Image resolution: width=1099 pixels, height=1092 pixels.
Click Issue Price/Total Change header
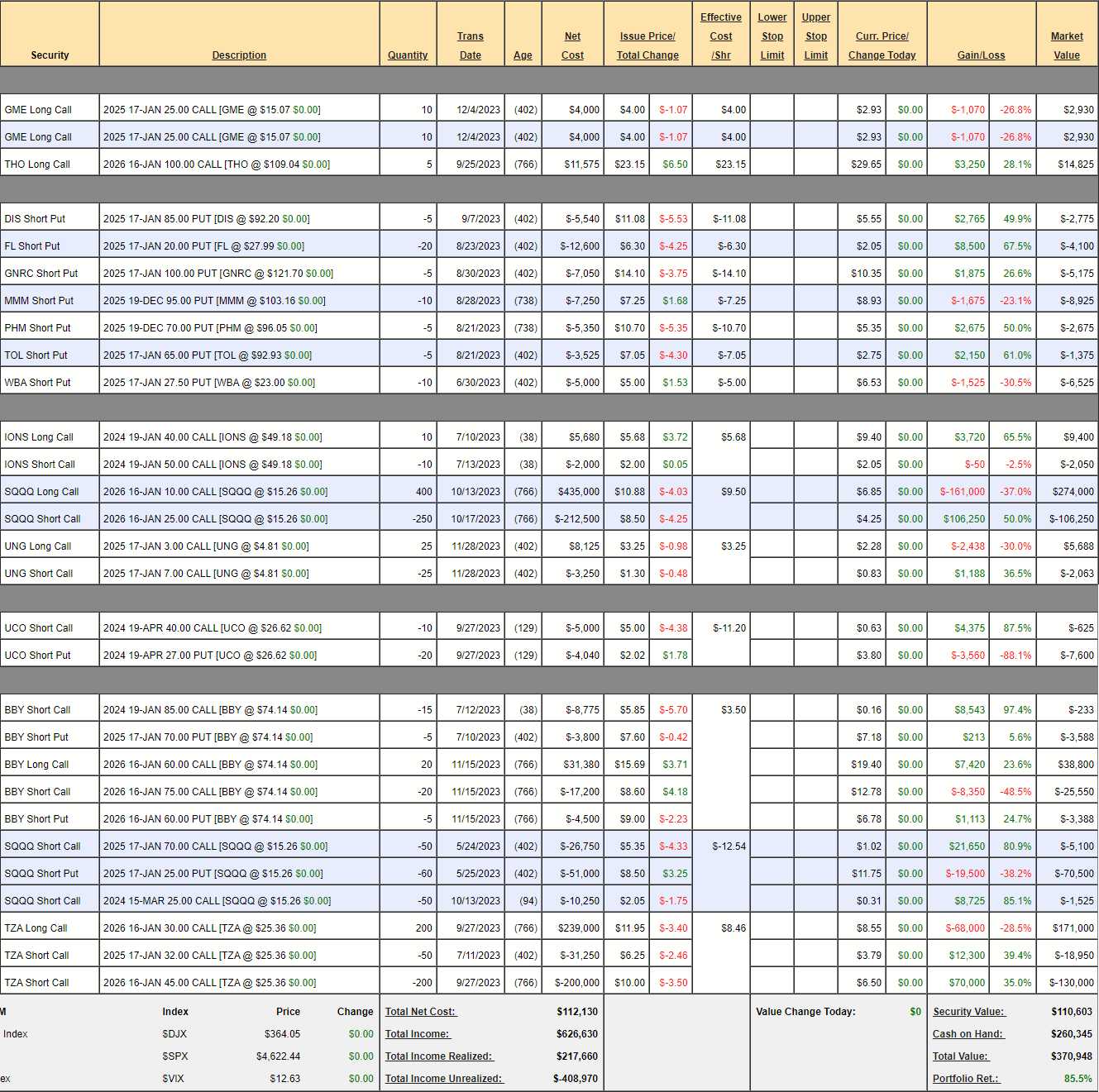pos(647,45)
